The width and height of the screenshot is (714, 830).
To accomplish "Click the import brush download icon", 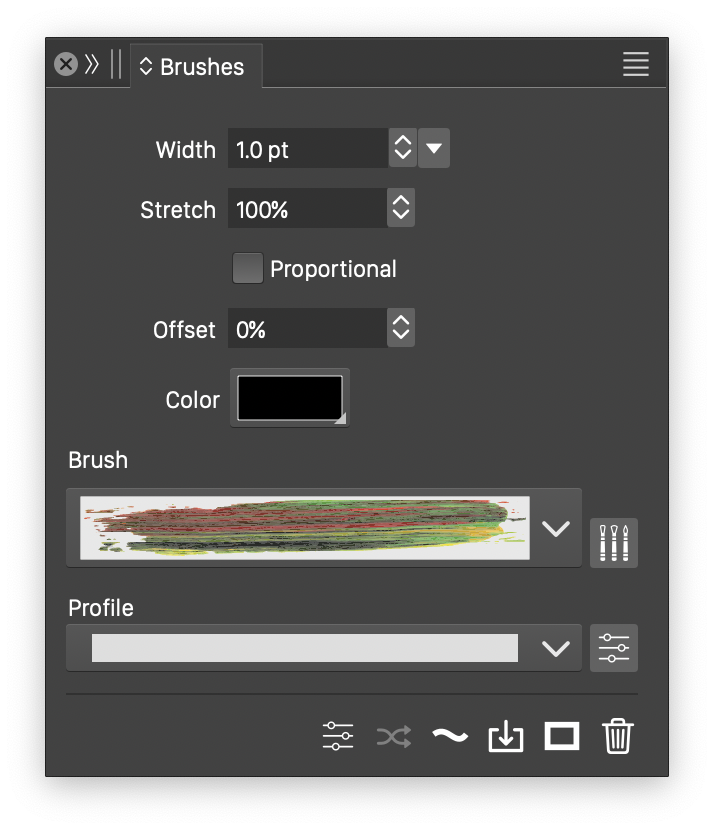I will (506, 737).
